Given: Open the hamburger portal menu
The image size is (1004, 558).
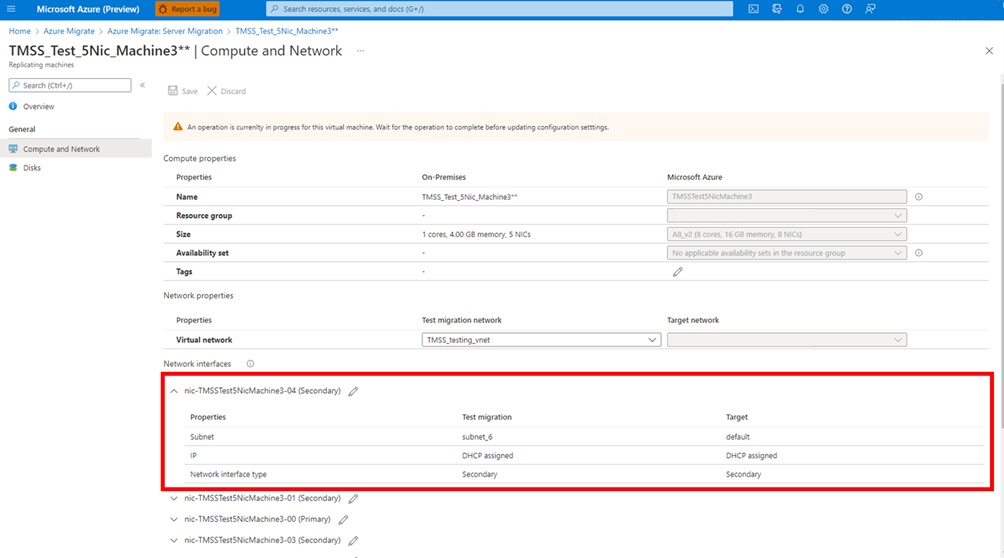Looking at the screenshot, I should coord(11,9).
